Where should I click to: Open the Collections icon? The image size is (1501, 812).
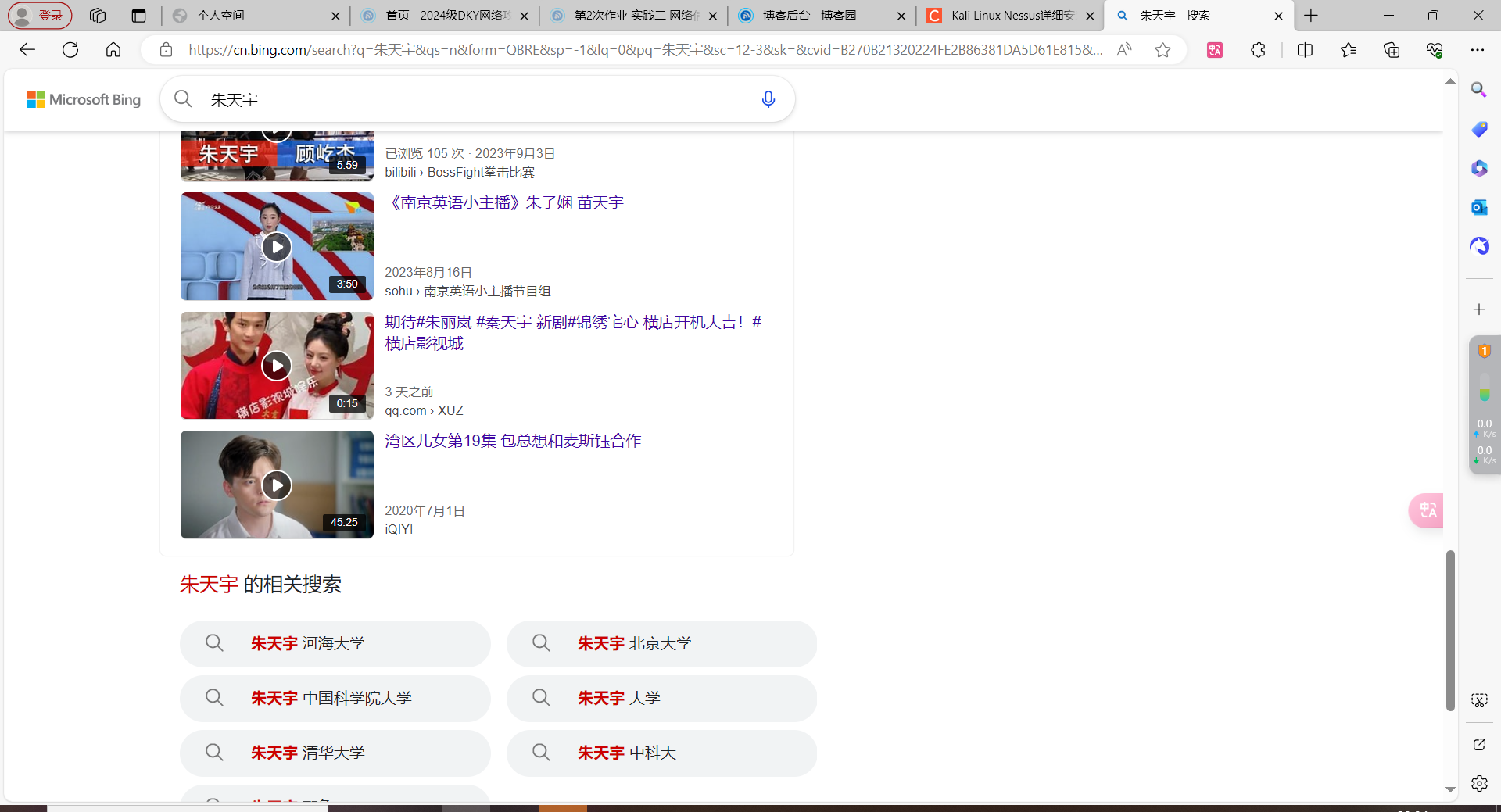point(1392,50)
